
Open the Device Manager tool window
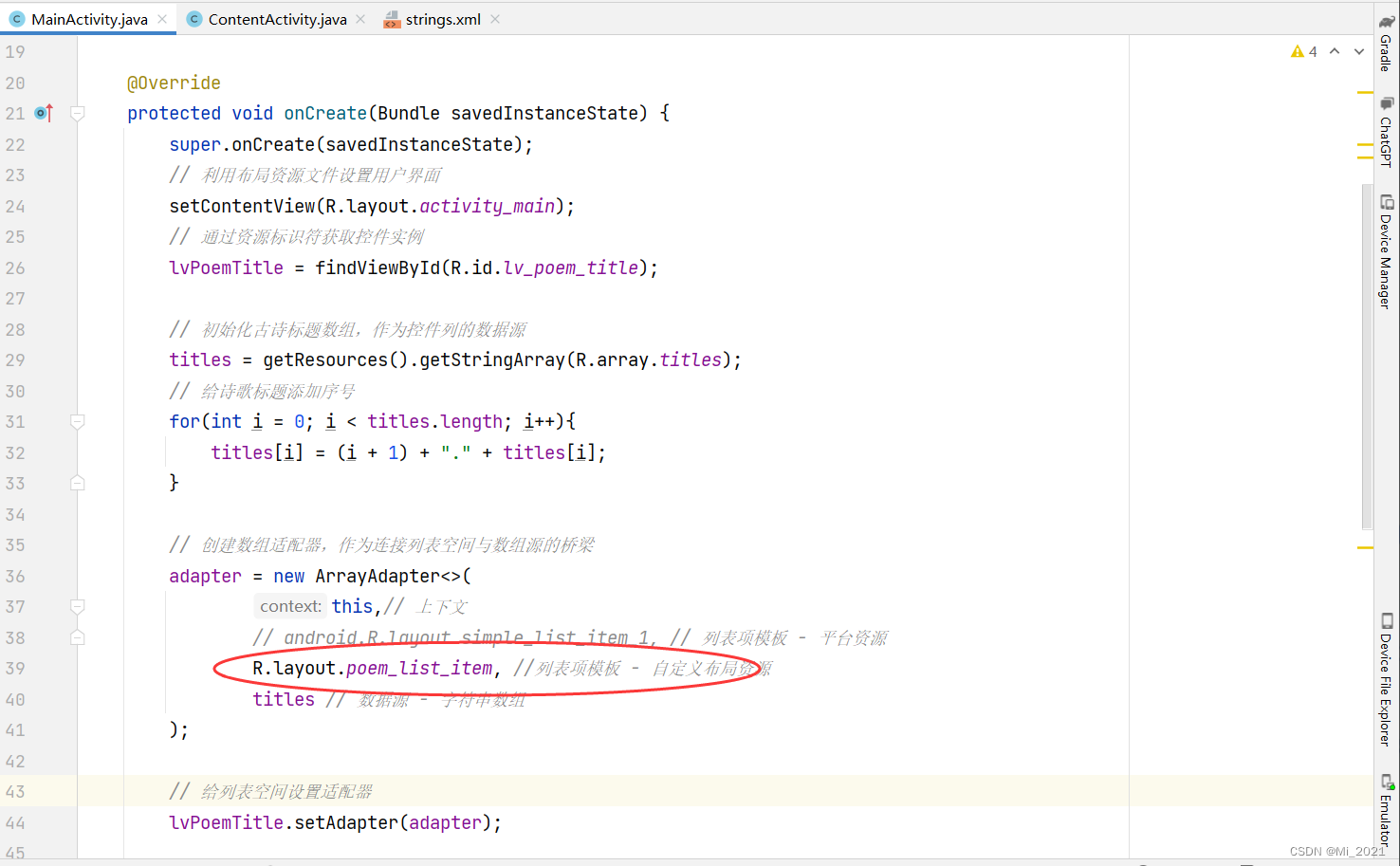tap(1387, 251)
